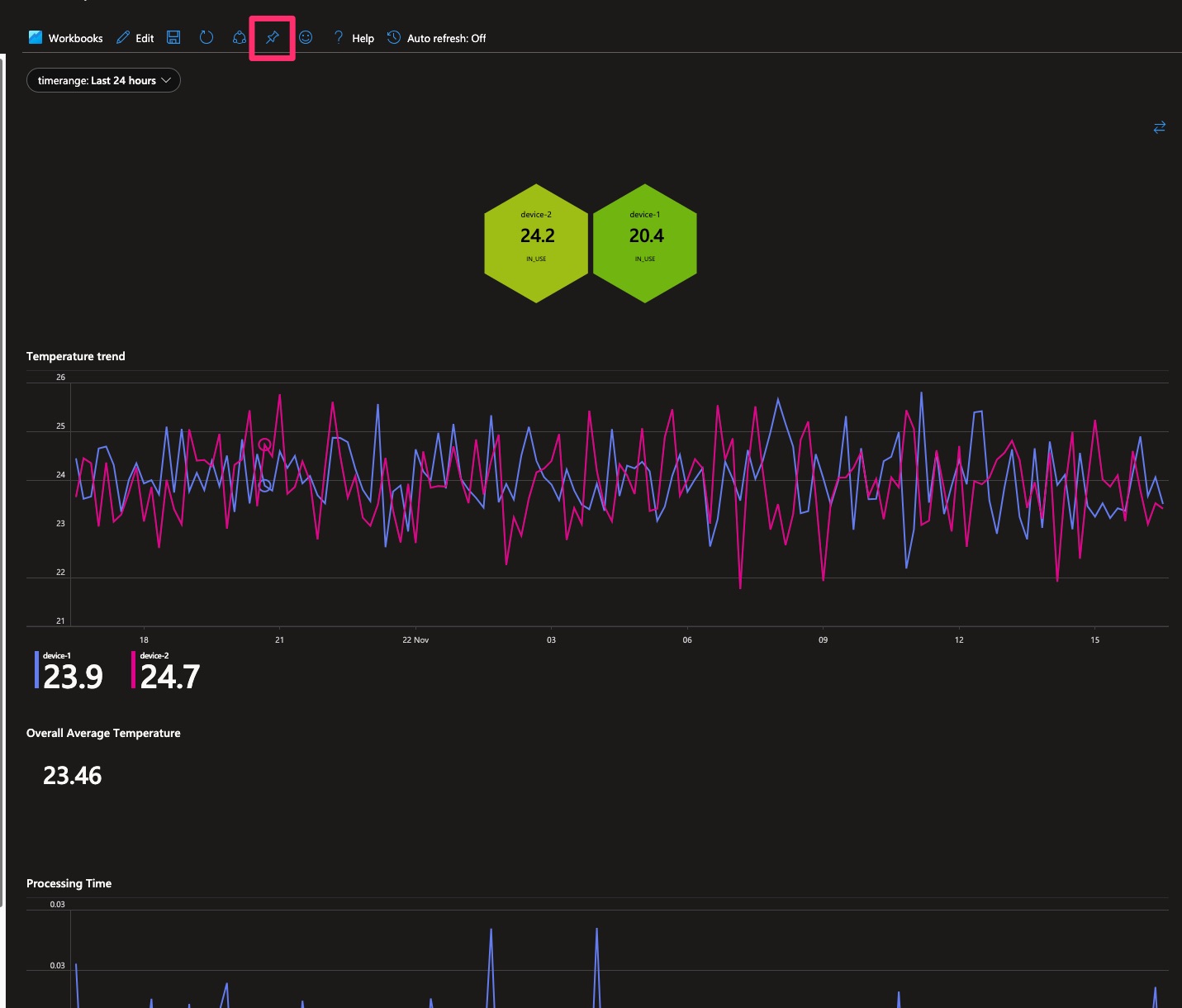Save the workbook with floppy disk icon

pos(173,37)
